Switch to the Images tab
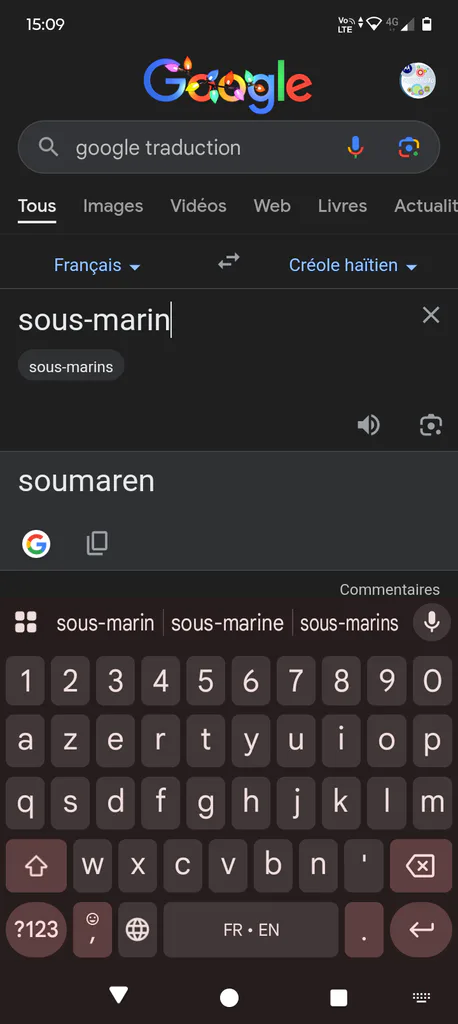 [x=113, y=206]
